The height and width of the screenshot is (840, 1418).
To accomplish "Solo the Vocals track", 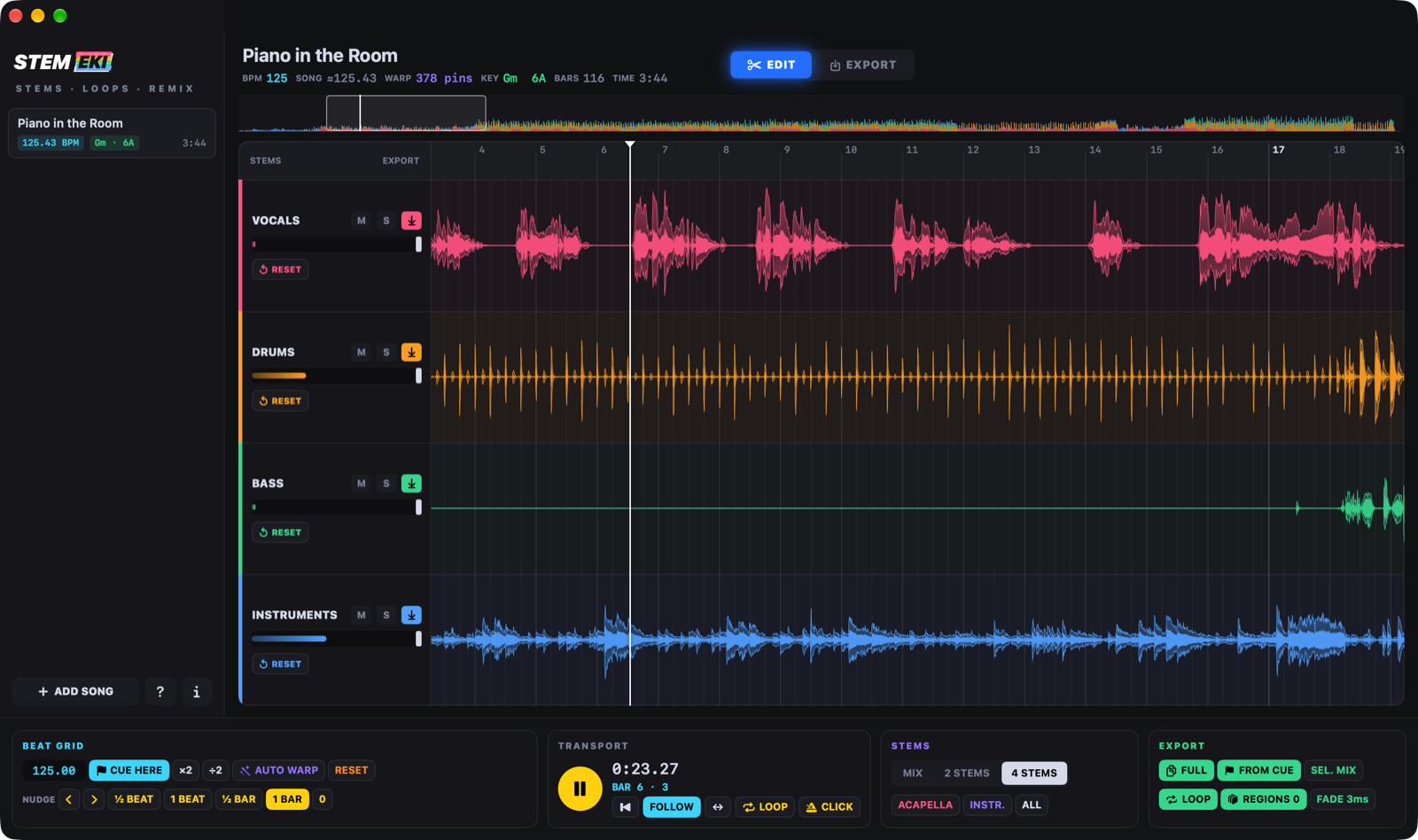I will tap(386, 221).
